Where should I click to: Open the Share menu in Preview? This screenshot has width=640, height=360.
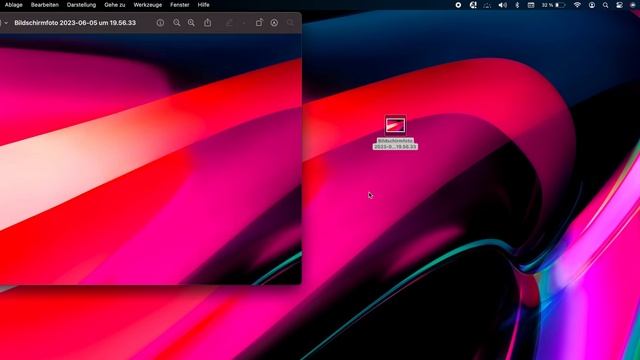[208, 22]
